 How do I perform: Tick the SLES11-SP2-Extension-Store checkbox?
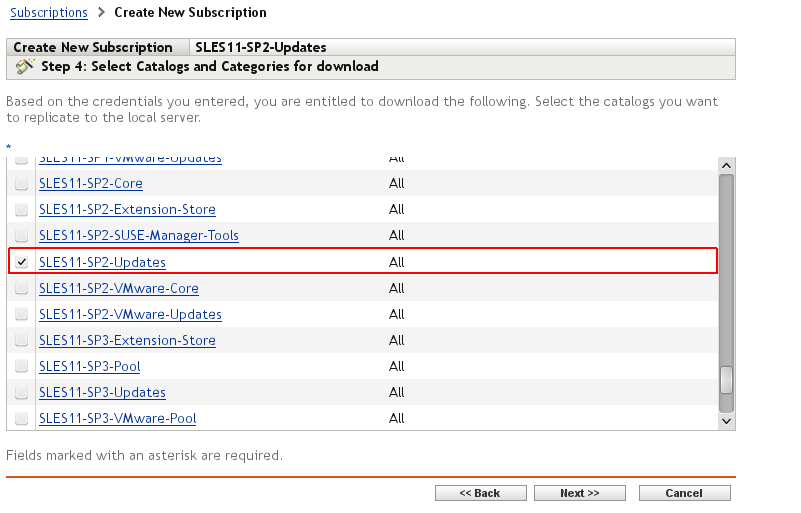coord(22,210)
